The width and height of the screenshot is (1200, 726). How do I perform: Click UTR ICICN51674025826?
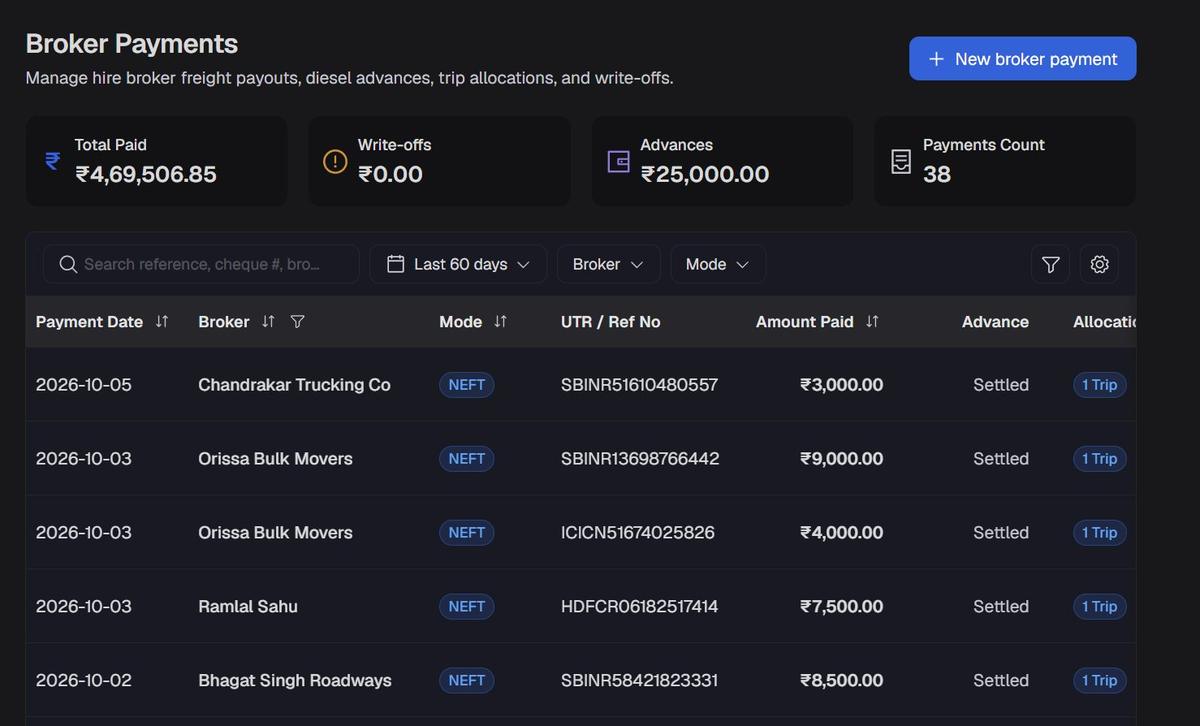click(638, 533)
